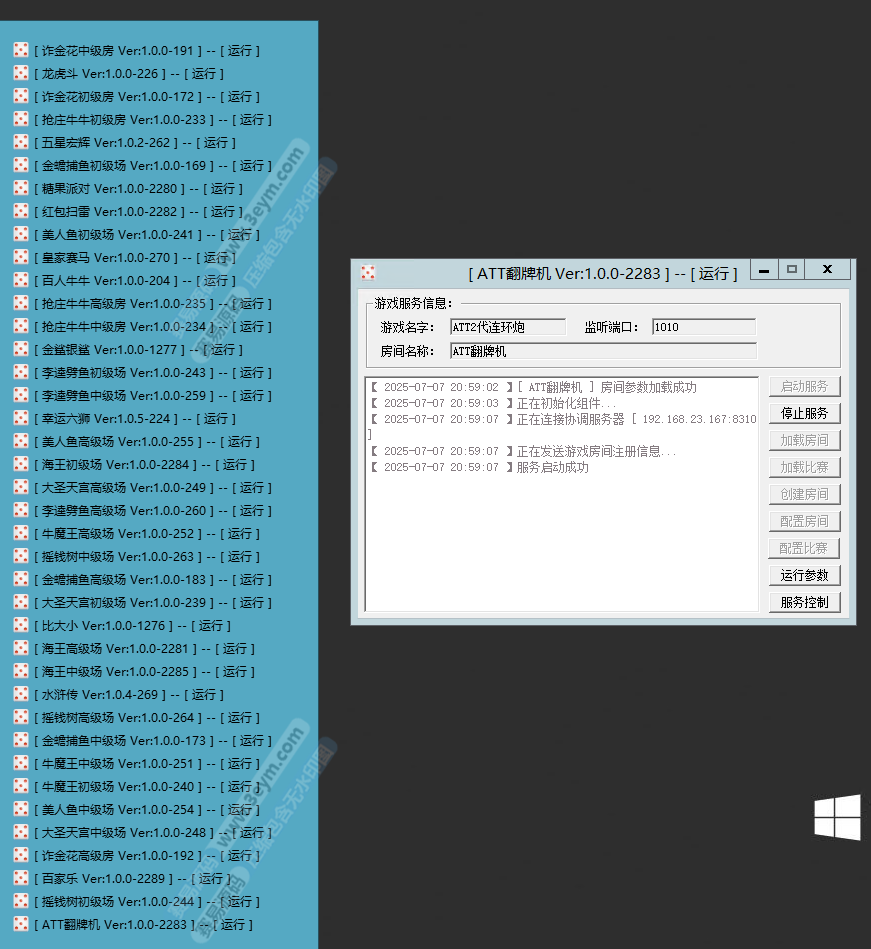
Task: Select the 五星宏辉 service icon
Action: coord(20,142)
